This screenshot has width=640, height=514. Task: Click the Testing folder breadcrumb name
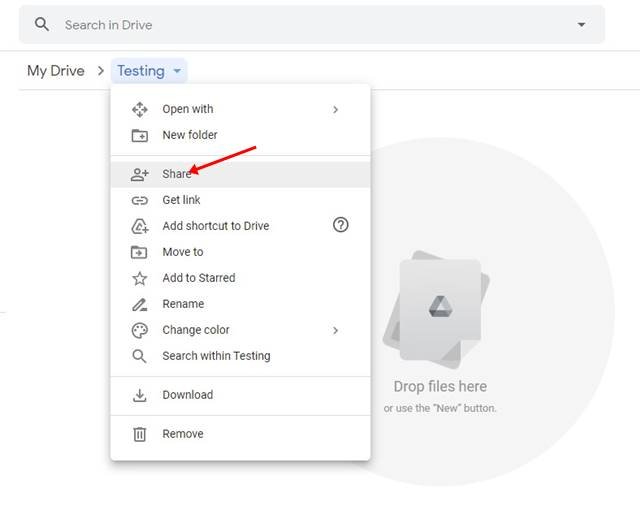click(x=141, y=71)
